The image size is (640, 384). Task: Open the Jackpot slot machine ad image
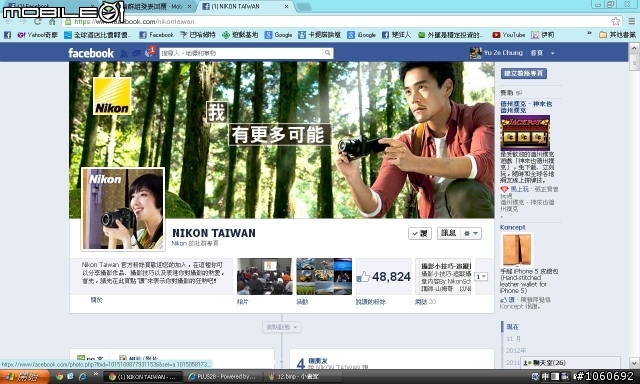point(525,133)
